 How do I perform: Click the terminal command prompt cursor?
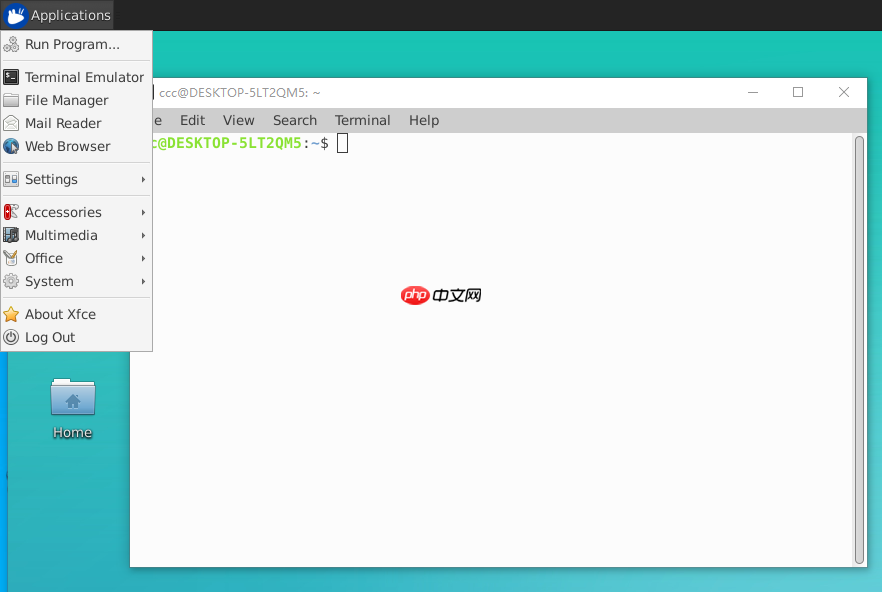coord(341,143)
